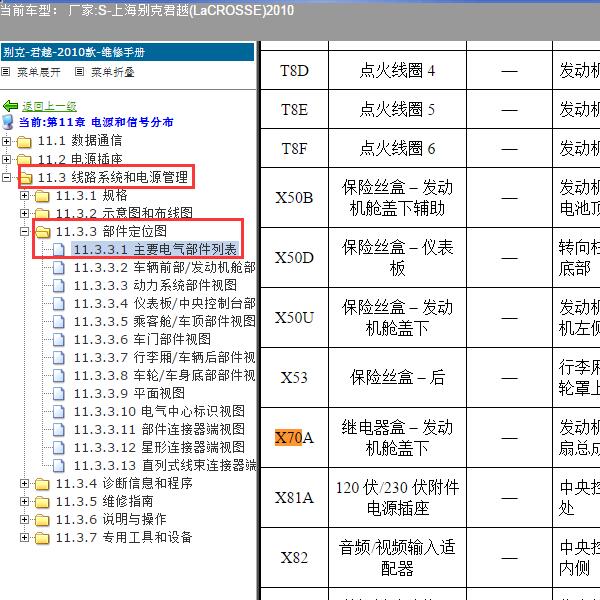Viewport: 600px width, 600px height.
Task: Expand the 11.3.1 规格 node
Action: (24, 196)
